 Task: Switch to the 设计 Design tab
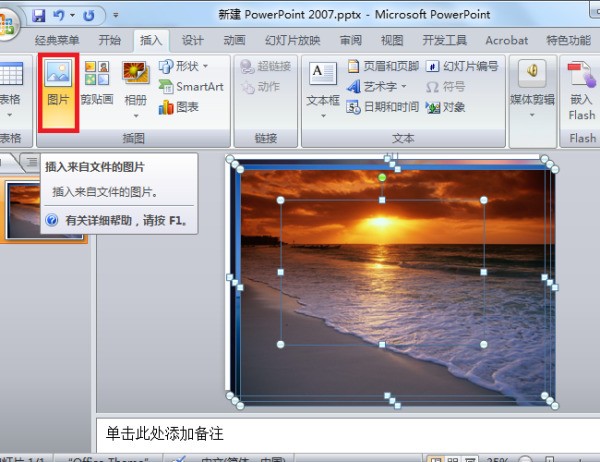coord(193,41)
